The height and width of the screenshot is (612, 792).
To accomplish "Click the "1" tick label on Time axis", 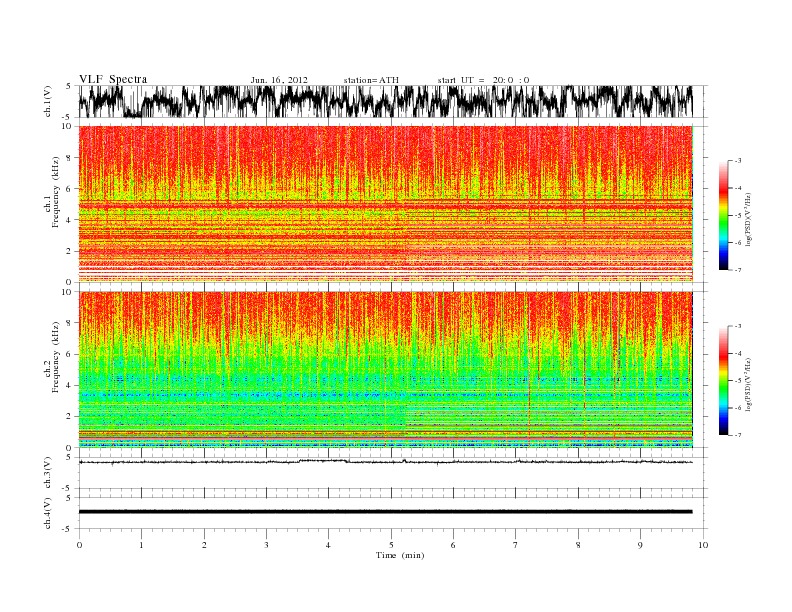I will tap(141, 545).
